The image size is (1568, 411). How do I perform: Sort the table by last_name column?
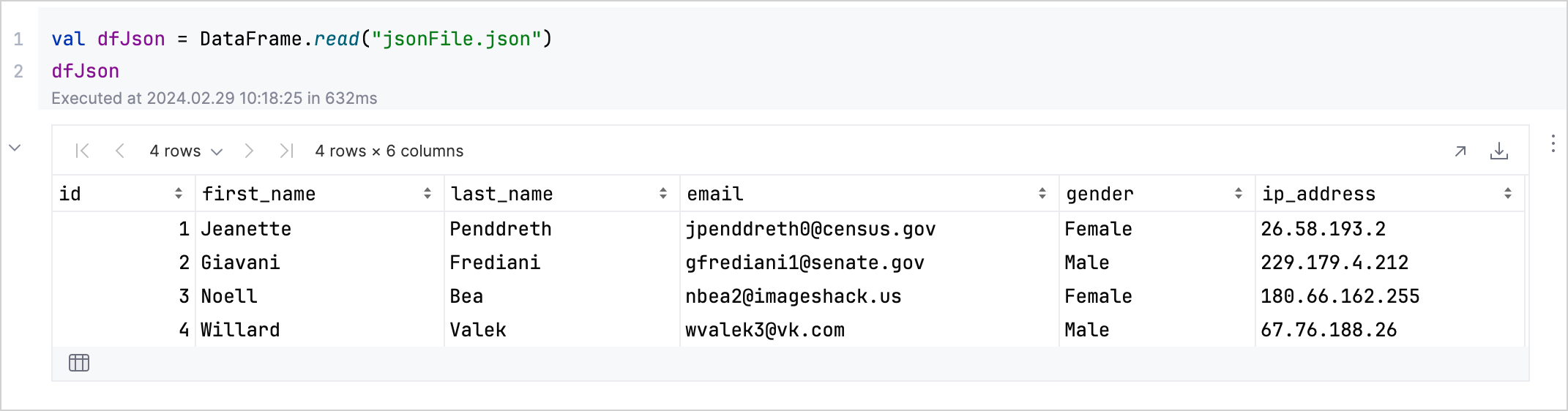[663, 194]
